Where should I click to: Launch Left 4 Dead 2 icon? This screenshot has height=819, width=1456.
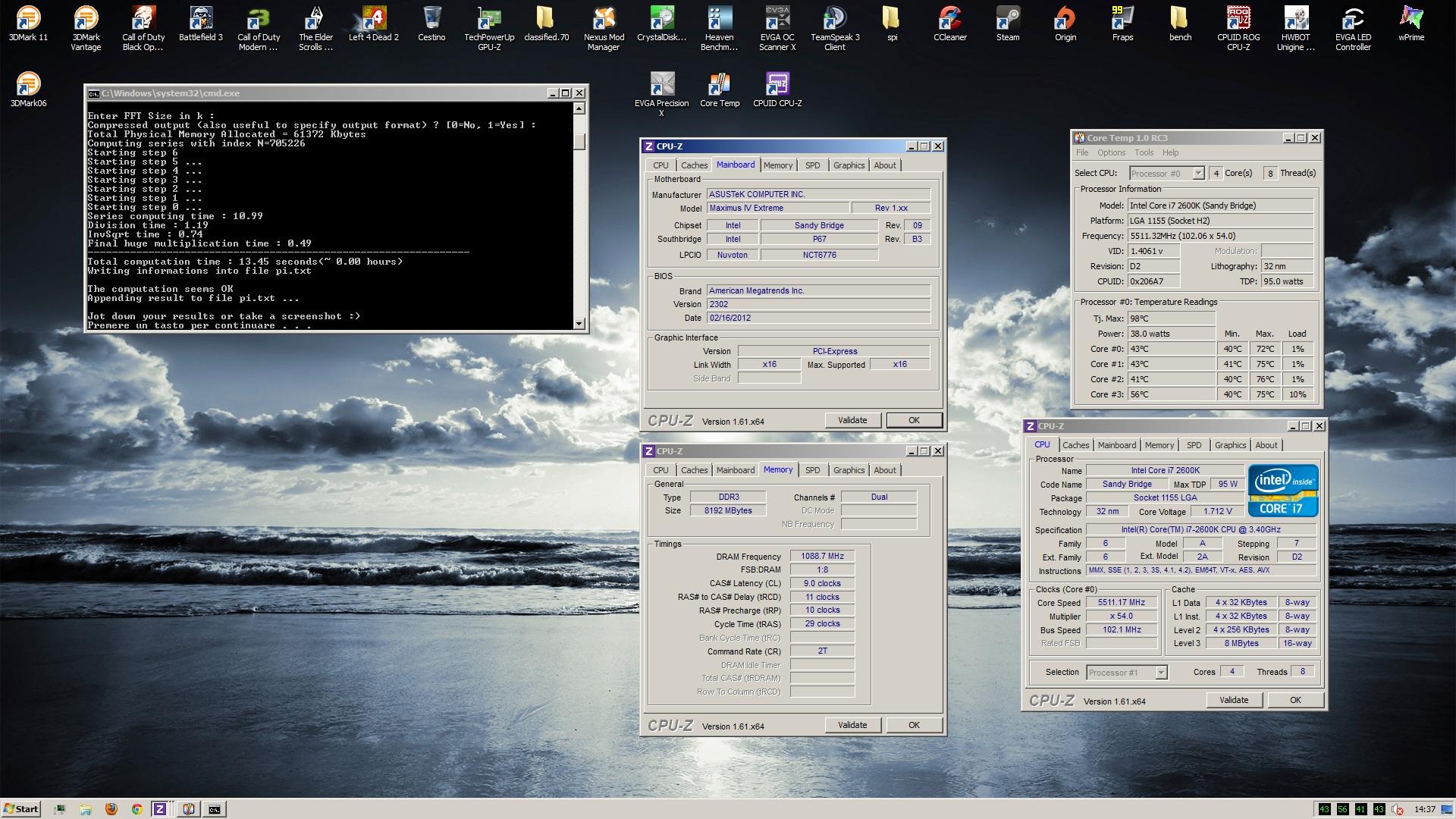point(374,24)
